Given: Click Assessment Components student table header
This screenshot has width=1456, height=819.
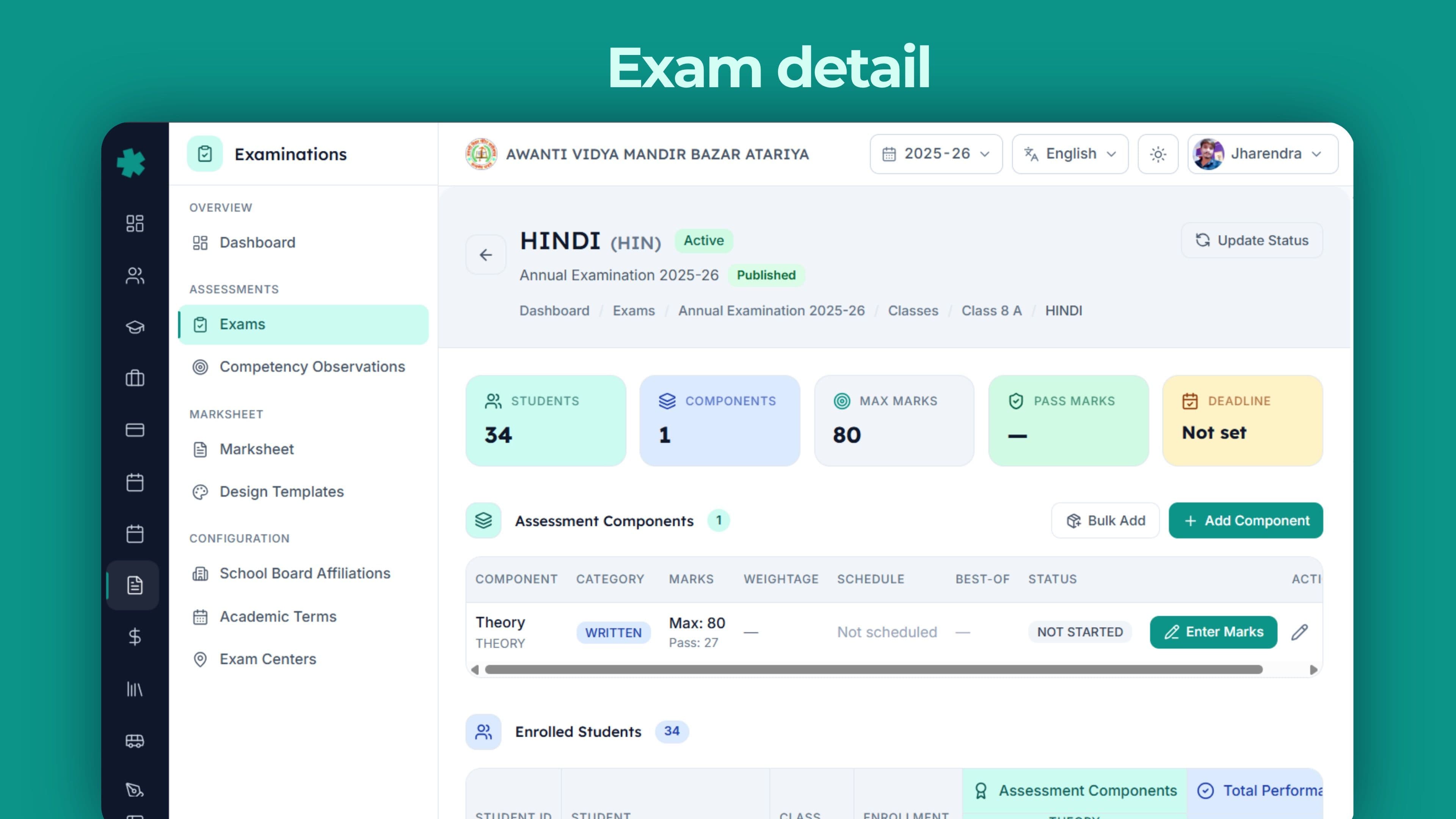Looking at the screenshot, I should click(1076, 791).
